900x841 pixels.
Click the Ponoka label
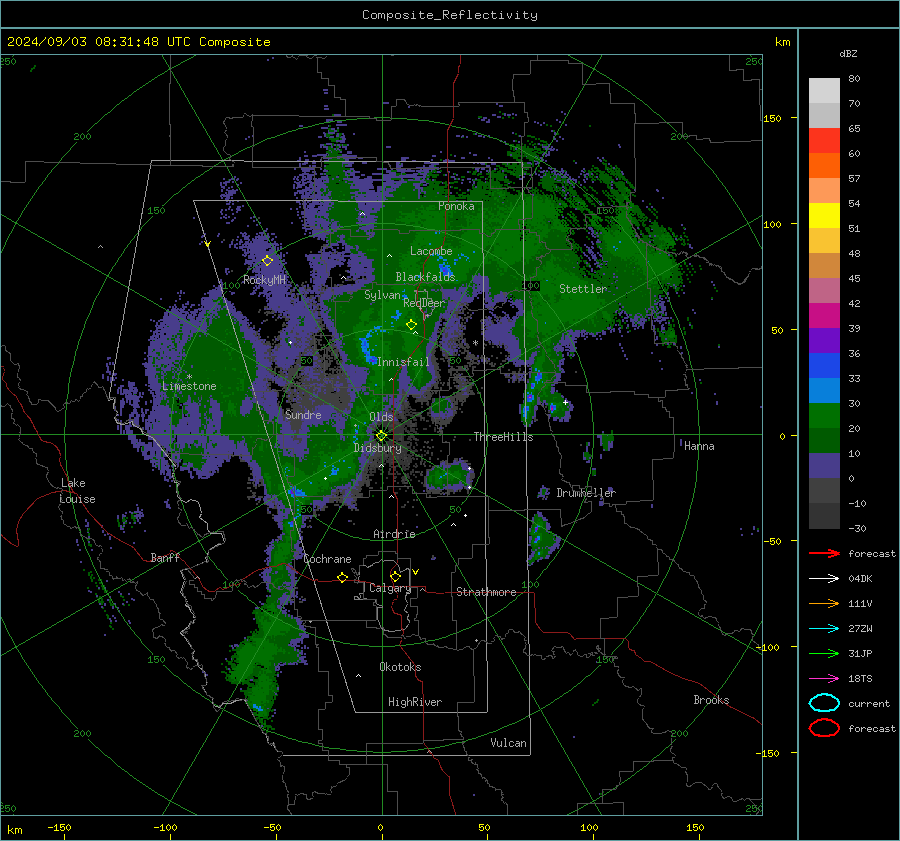456,206
